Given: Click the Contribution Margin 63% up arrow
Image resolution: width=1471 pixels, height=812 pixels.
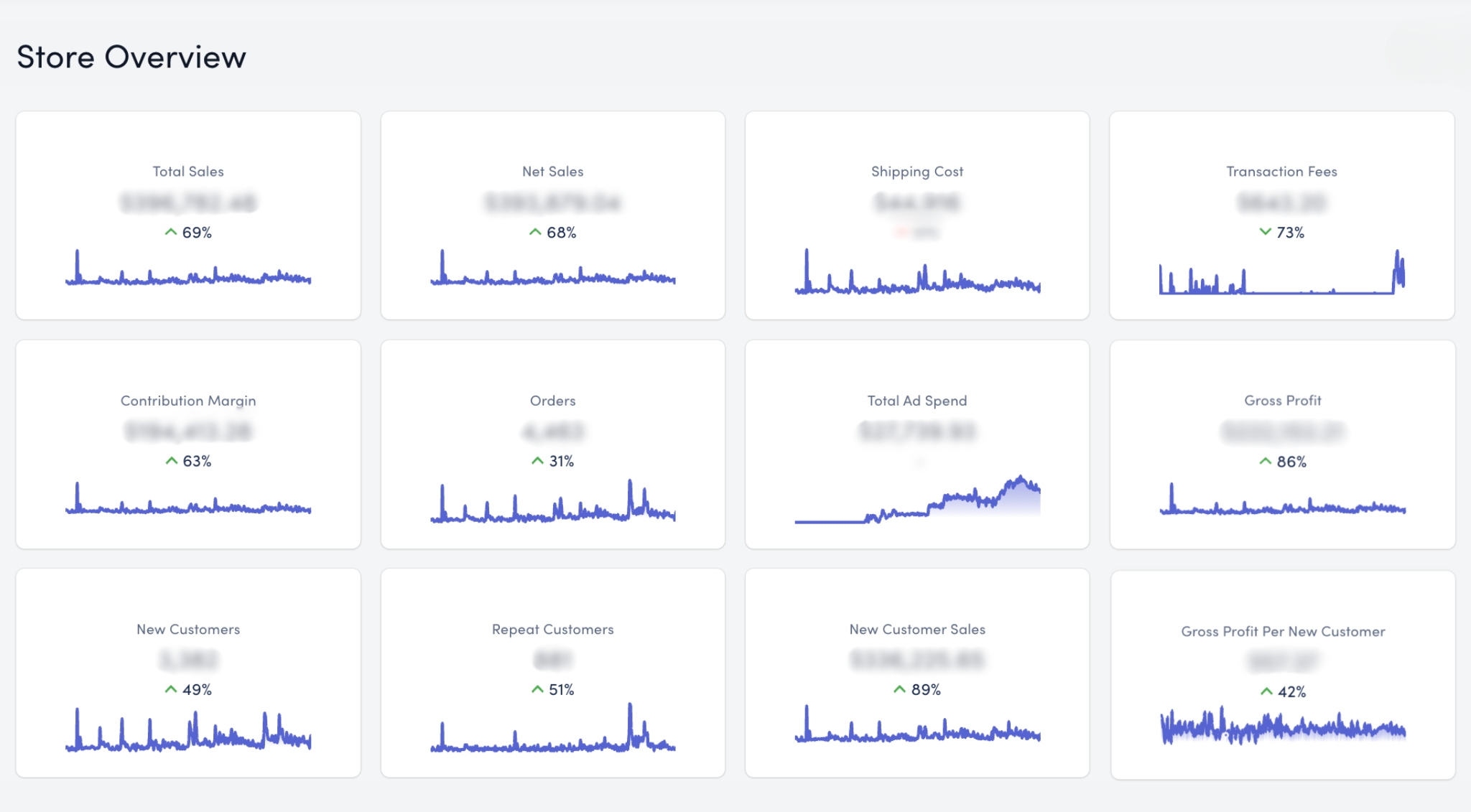Looking at the screenshot, I should coord(171,461).
